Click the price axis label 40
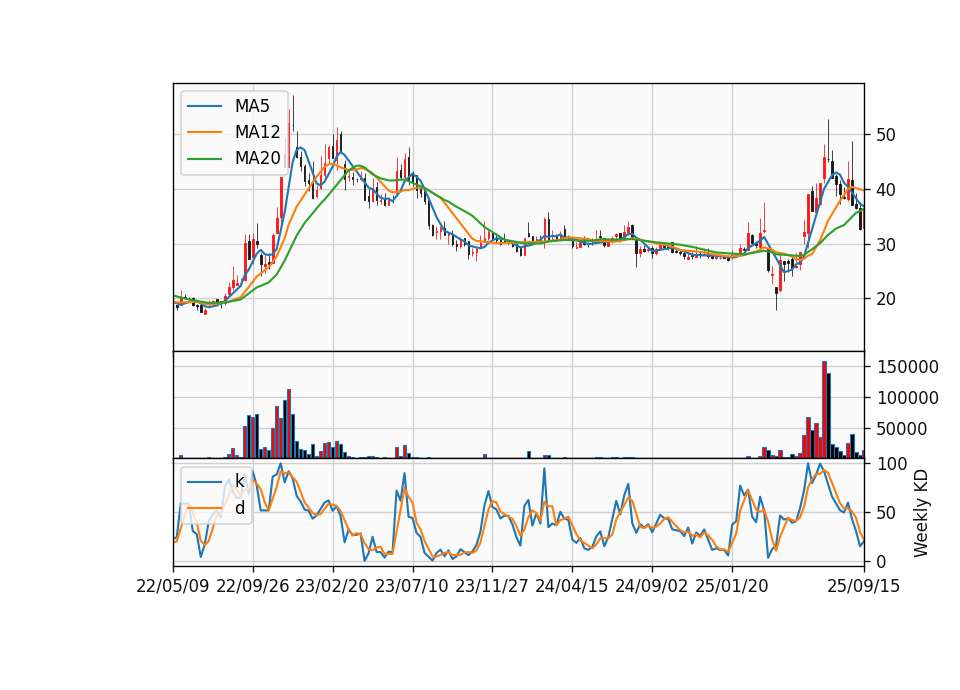 pos(886,190)
